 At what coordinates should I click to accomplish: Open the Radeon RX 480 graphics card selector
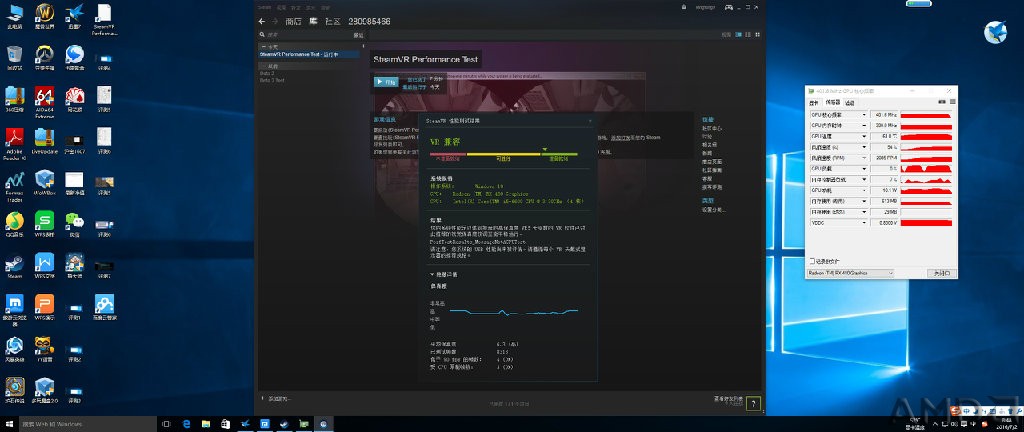pyautogui.click(x=850, y=273)
